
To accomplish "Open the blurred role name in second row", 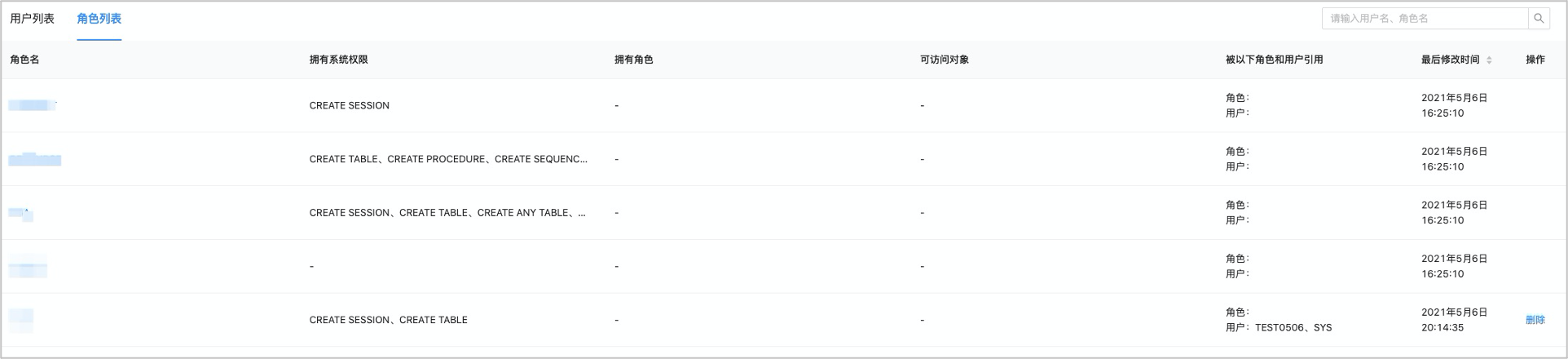I will [x=35, y=159].
